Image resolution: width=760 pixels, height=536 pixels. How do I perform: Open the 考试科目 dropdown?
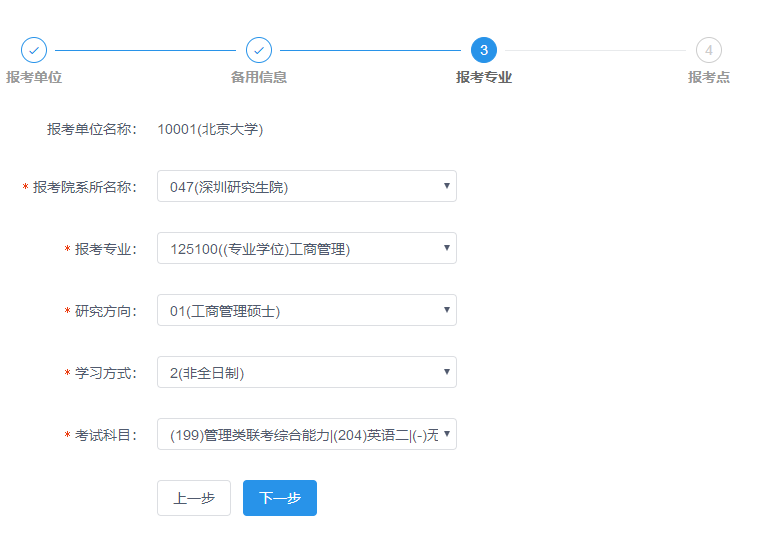pos(306,434)
